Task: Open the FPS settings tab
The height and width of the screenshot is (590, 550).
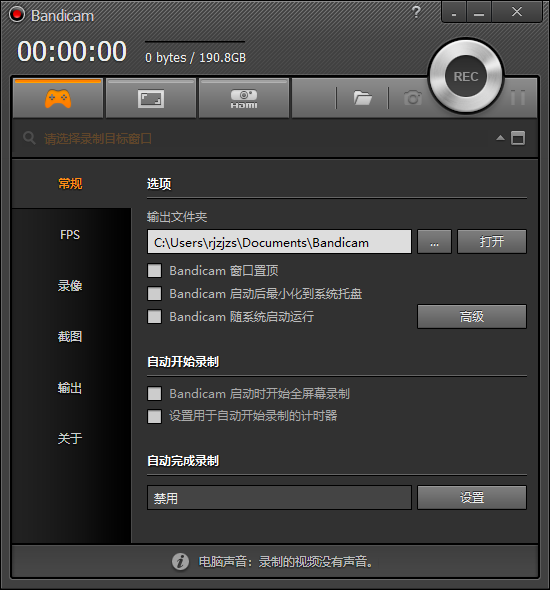Action: pos(70,234)
